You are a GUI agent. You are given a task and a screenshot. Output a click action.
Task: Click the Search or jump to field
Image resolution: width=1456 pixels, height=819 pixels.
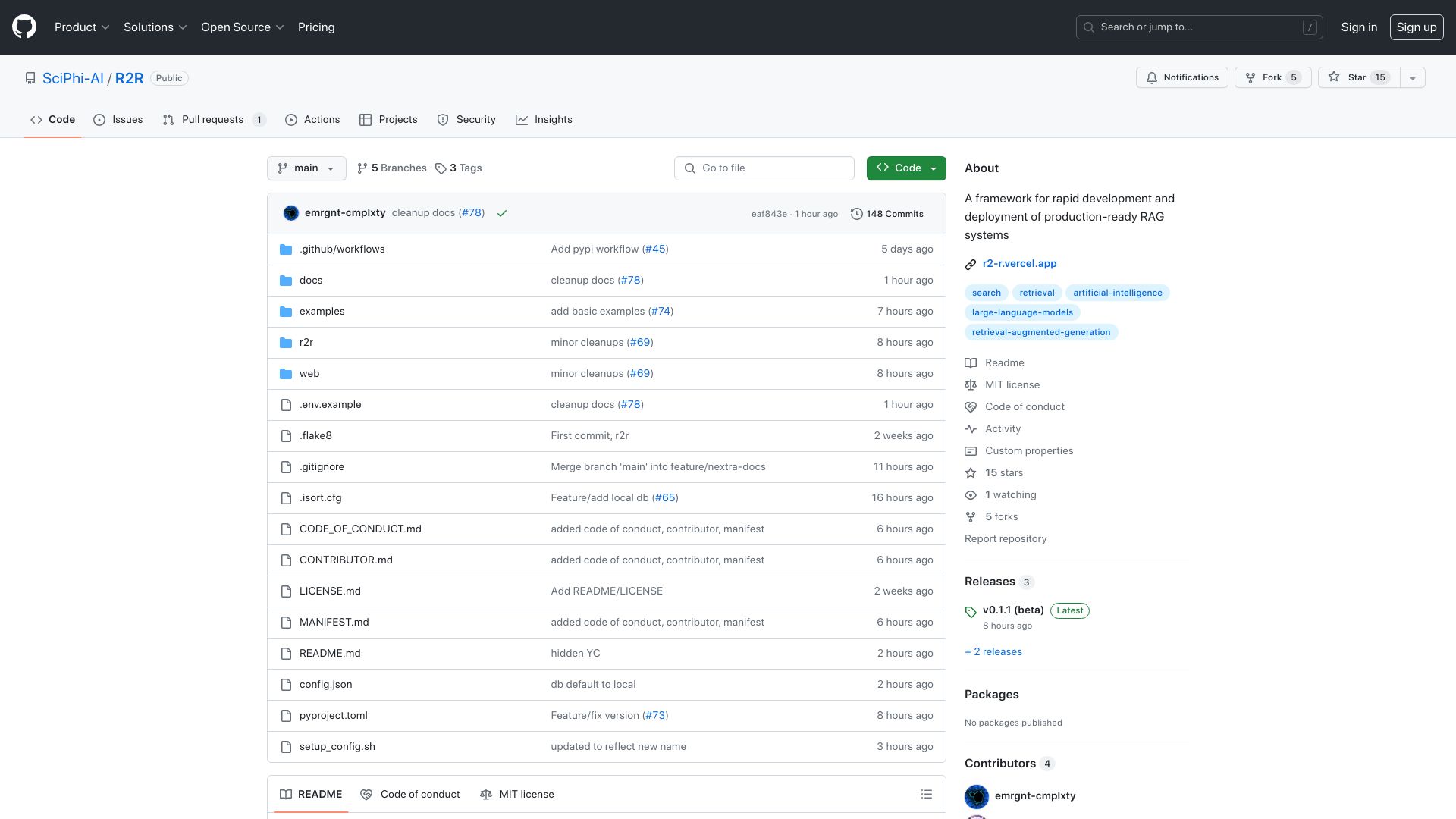(x=1199, y=27)
